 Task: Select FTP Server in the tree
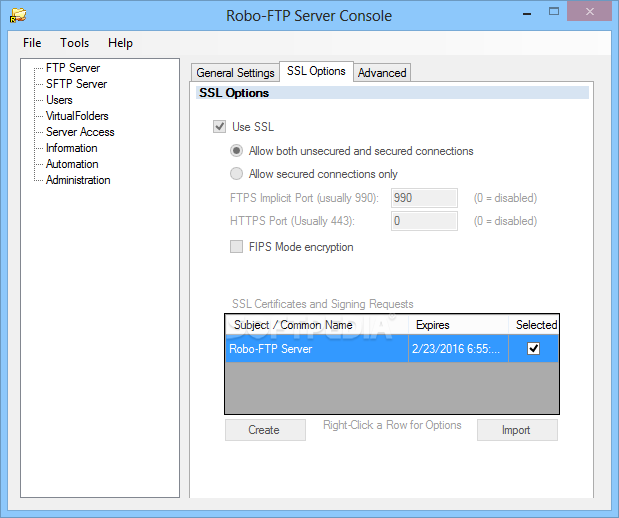[73, 68]
